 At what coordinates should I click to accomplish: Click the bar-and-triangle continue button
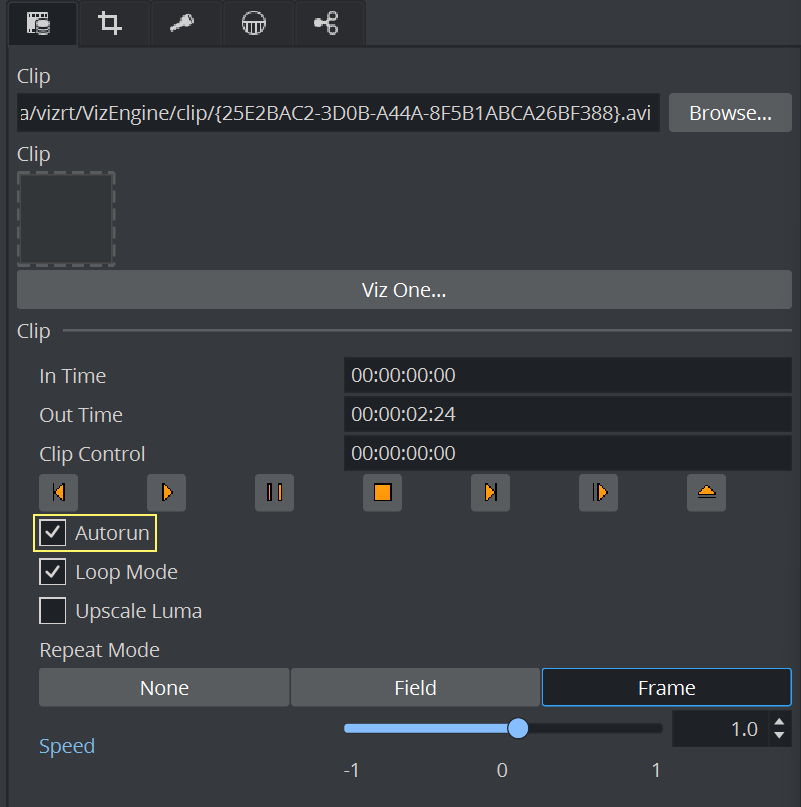pos(598,492)
